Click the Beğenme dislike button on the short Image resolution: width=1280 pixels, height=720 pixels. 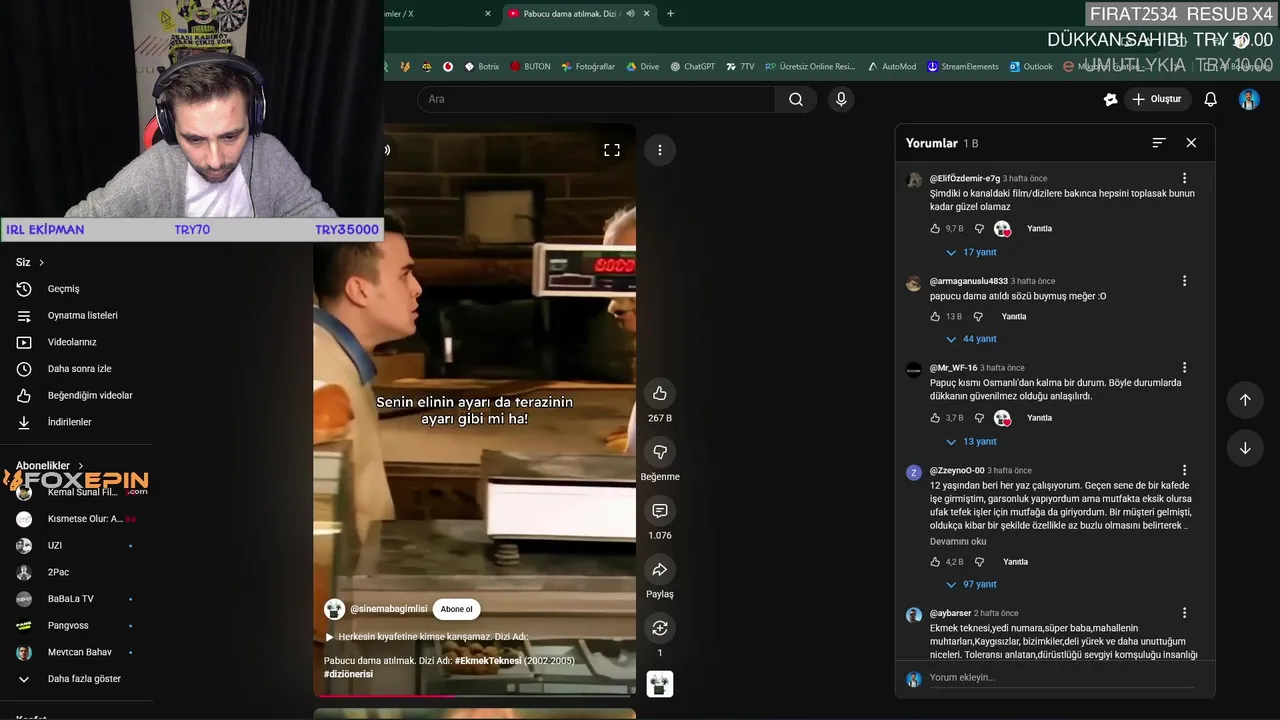pos(660,452)
